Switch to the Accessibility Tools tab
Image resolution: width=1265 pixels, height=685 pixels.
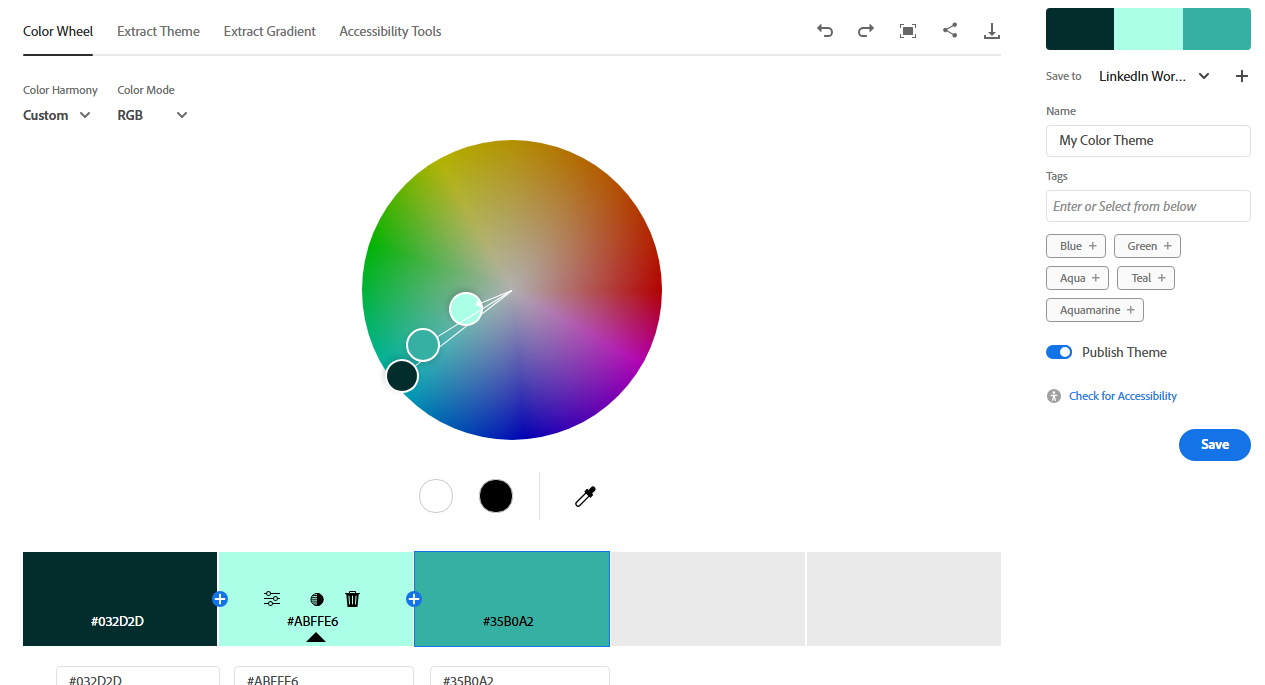coord(390,31)
